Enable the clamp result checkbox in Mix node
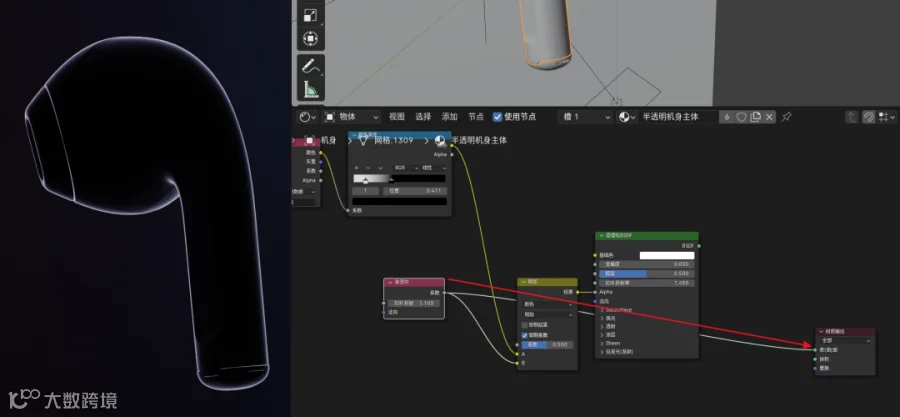The height and width of the screenshot is (417, 900). click(524, 325)
